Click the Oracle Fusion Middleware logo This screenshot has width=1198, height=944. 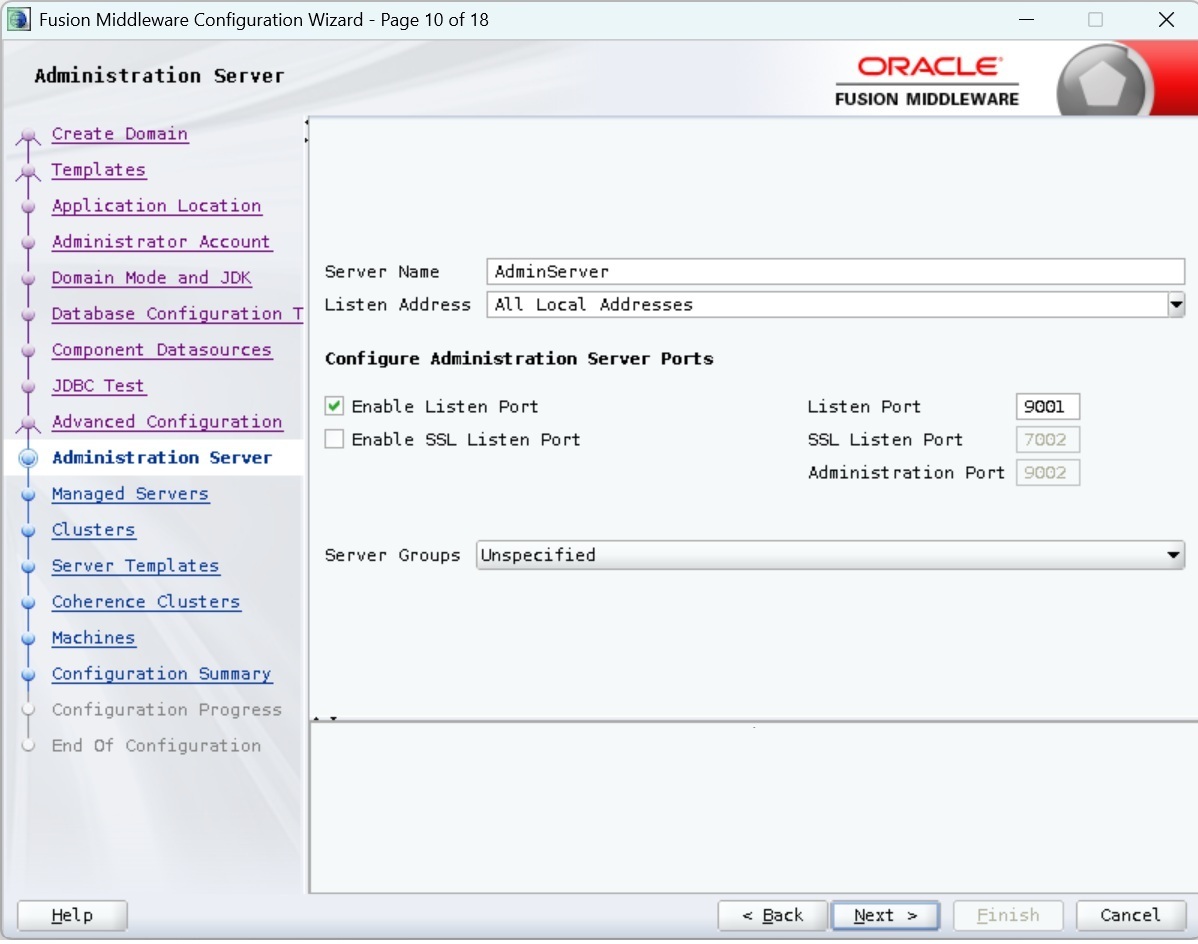click(x=927, y=81)
